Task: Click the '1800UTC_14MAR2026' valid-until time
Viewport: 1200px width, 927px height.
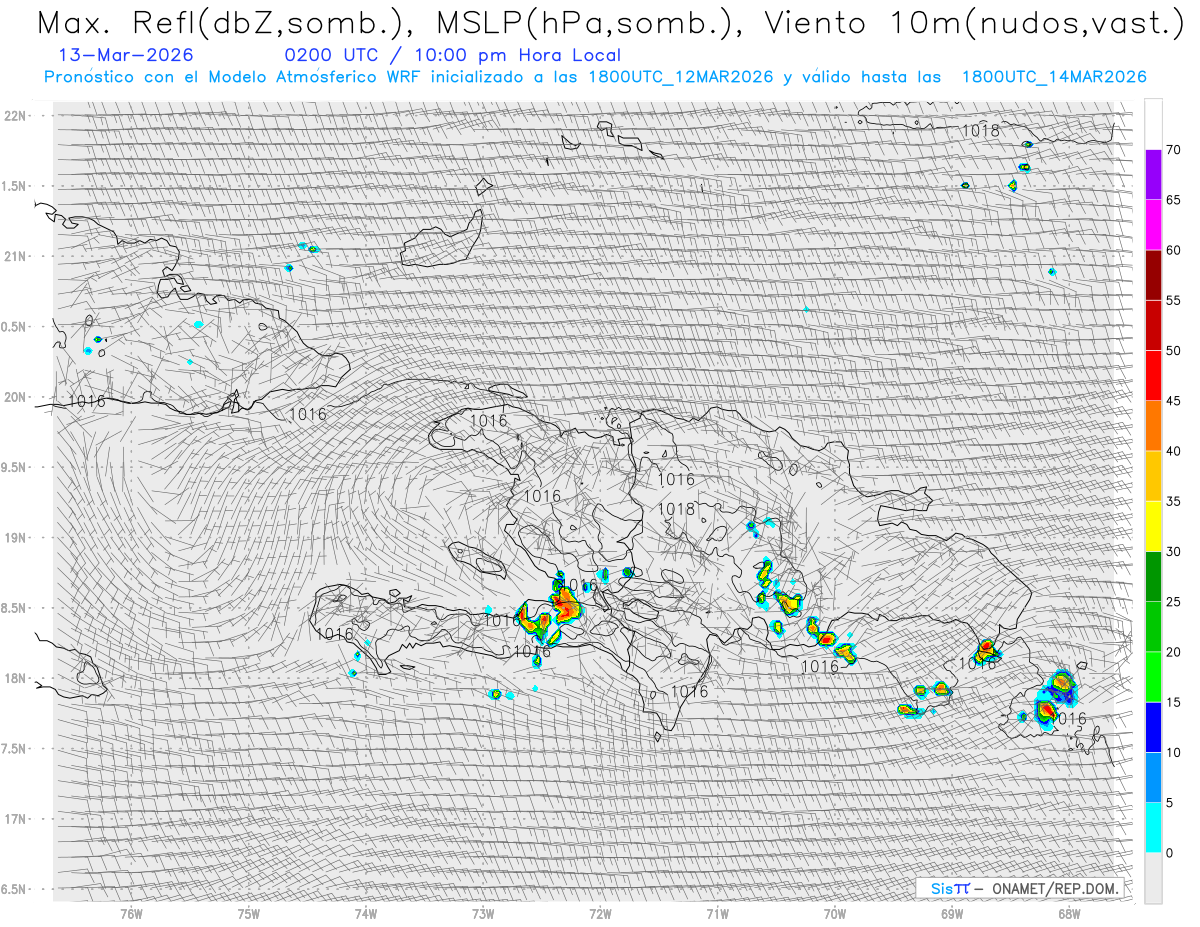Action: click(1054, 77)
